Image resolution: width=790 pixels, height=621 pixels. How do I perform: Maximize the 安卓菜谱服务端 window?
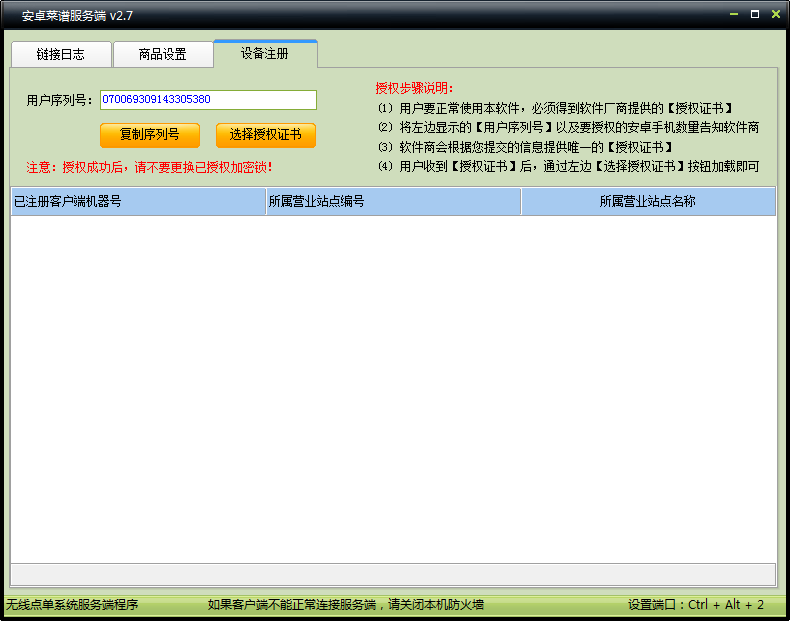coord(755,15)
